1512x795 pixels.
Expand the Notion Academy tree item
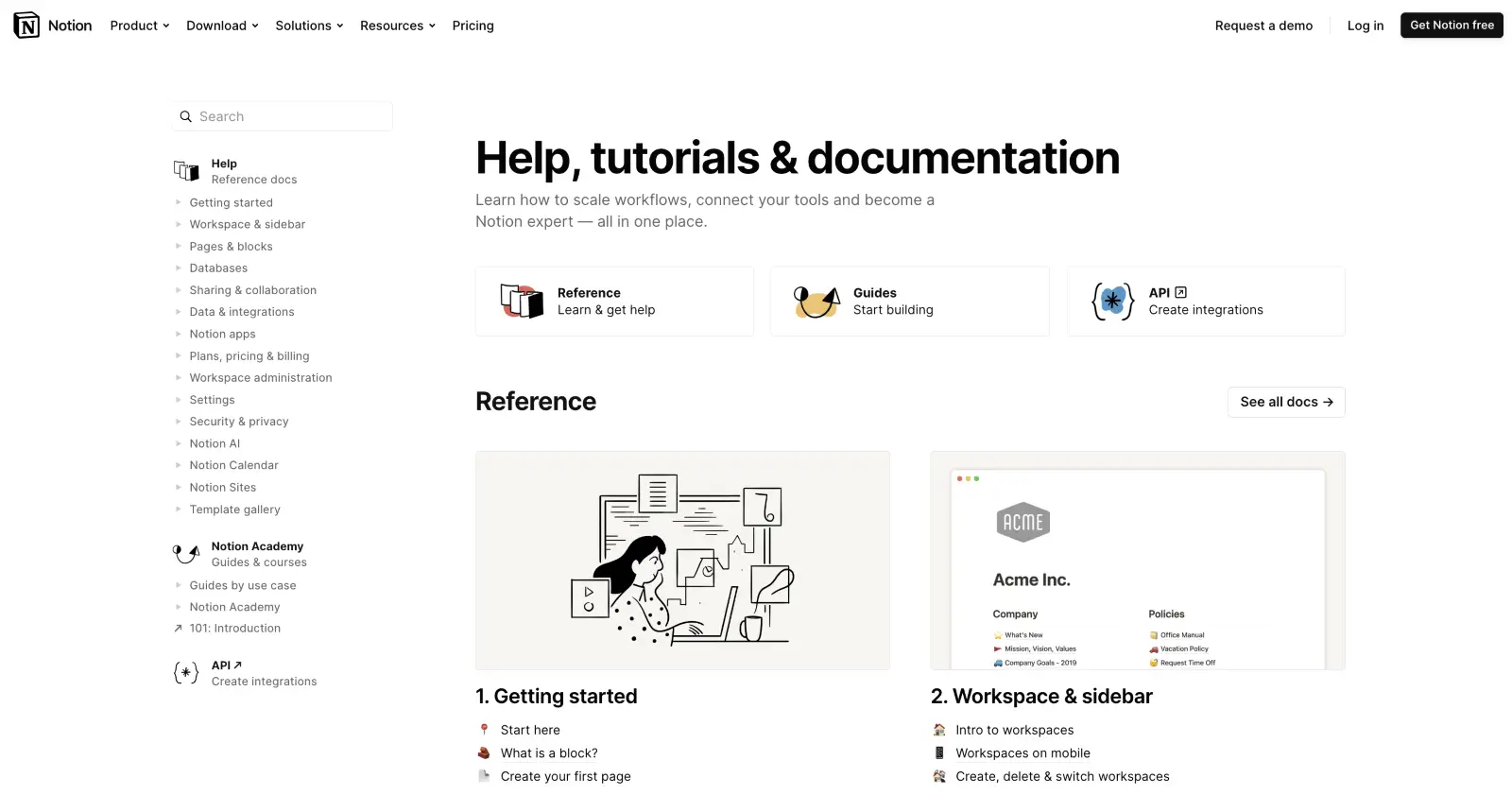pyautogui.click(x=178, y=607)
